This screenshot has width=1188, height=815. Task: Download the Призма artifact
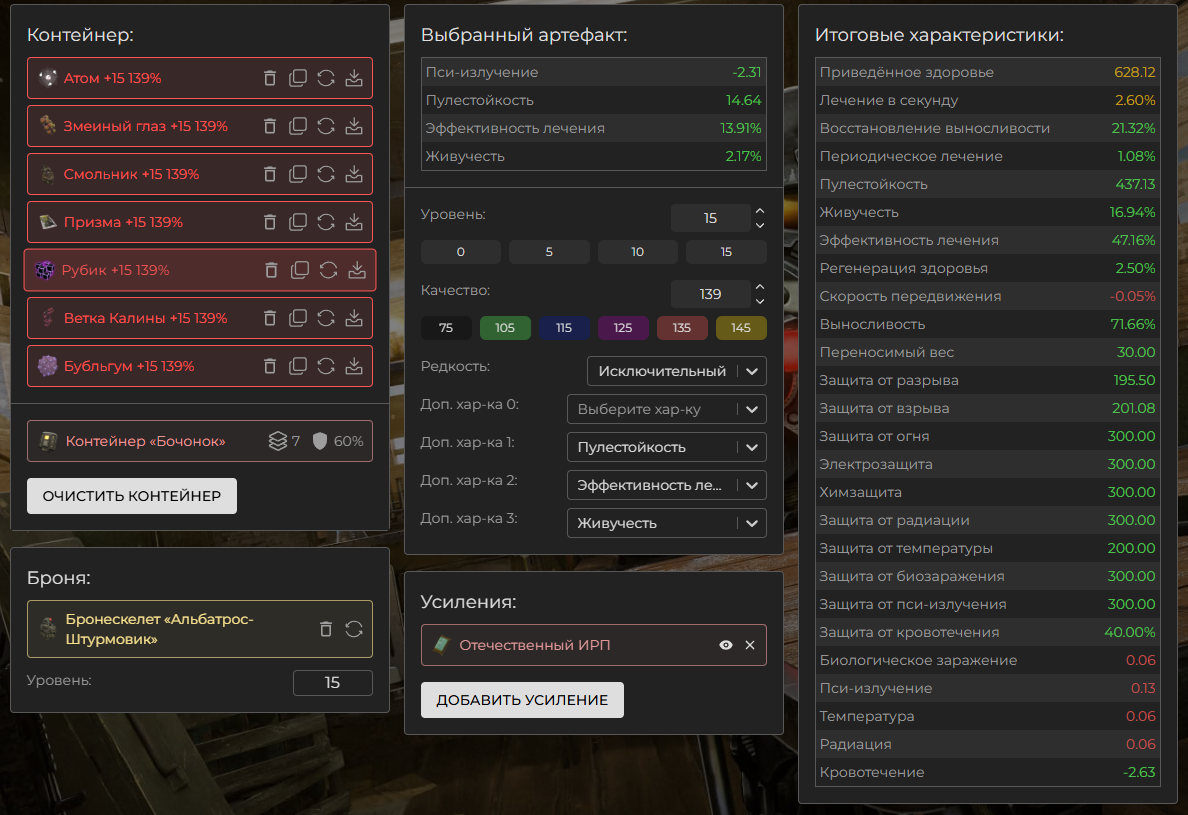[x=354, y=222]
